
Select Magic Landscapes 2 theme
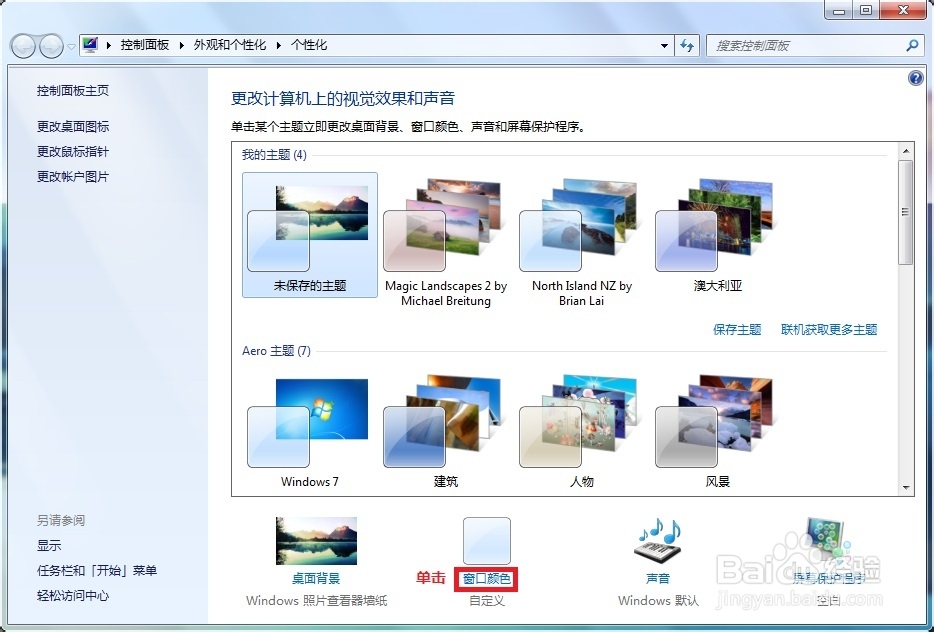(446, 242)
